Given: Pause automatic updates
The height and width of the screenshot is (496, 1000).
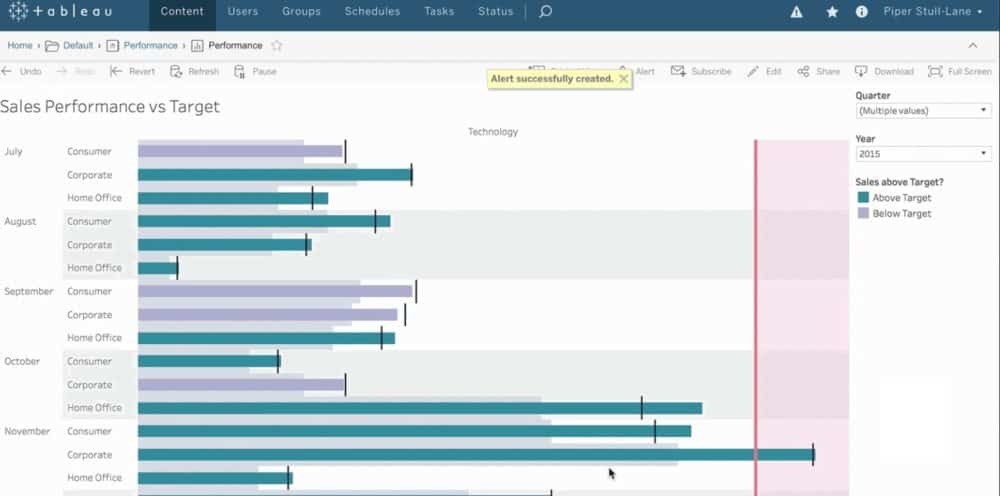Looking at the screenshot, I should click(255, 72).
